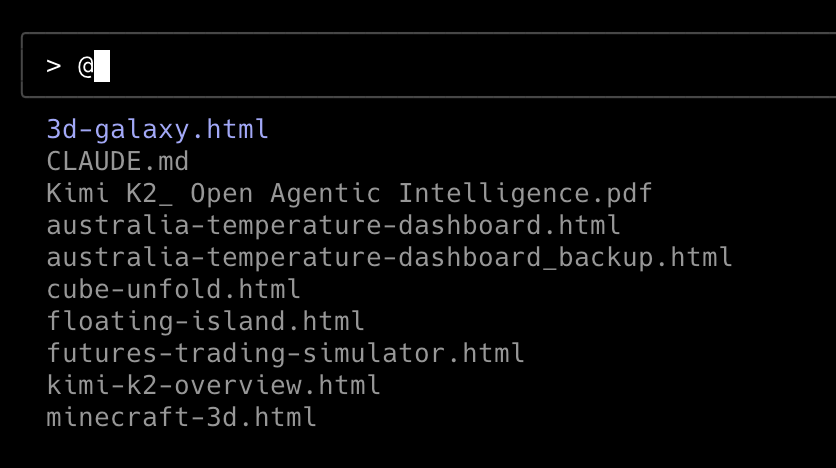Screen dimensions: 836x468
Task: Click the block text cursor
Action: click(x=101, y=66)
